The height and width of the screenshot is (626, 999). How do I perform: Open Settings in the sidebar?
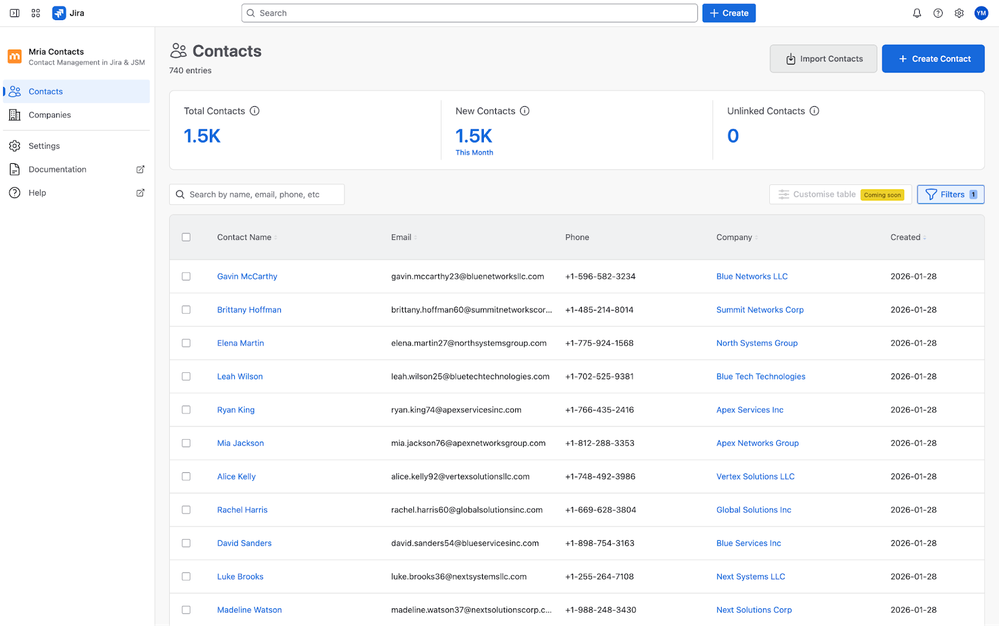coord(44,146)
